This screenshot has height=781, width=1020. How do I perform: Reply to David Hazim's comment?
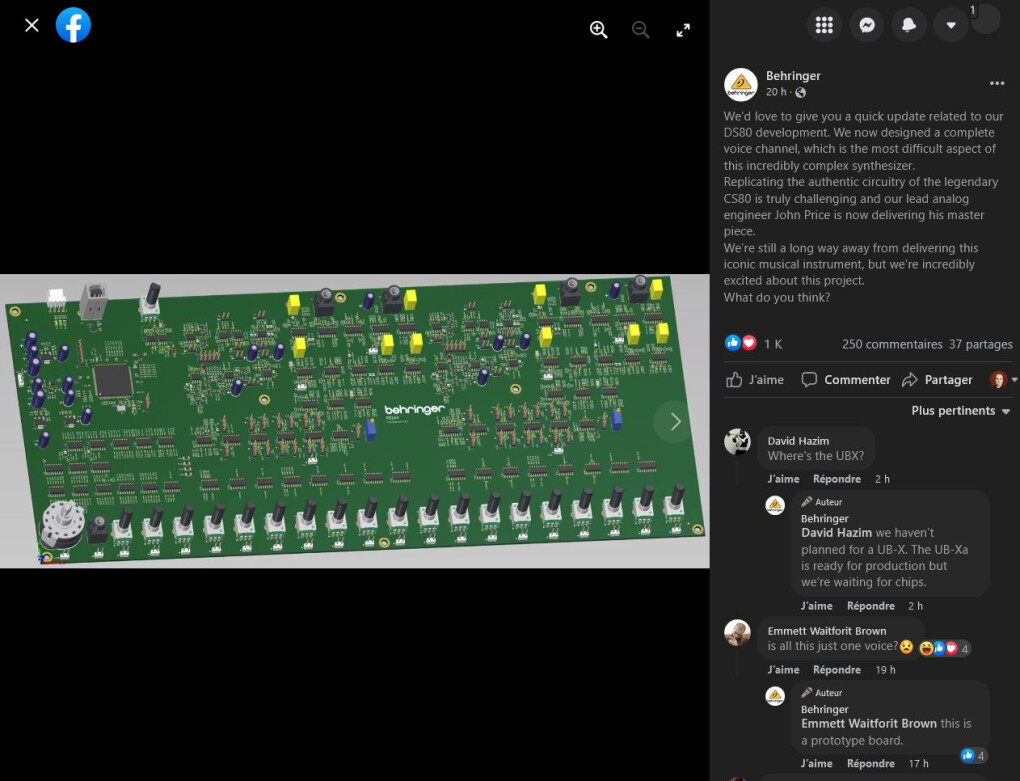coord(837,479)
